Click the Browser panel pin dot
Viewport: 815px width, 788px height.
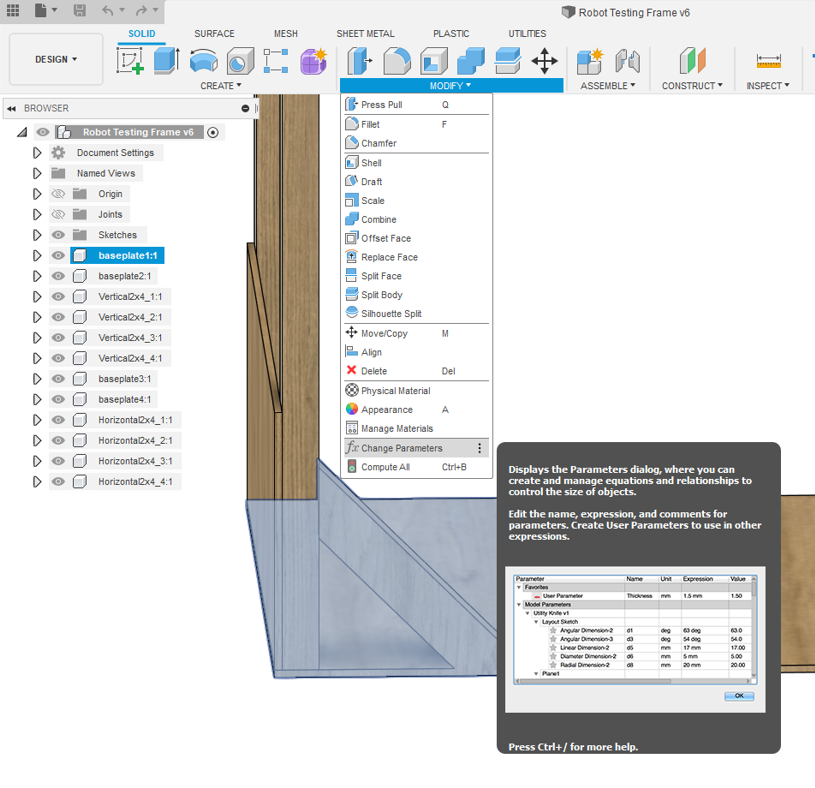click(245, 108)
